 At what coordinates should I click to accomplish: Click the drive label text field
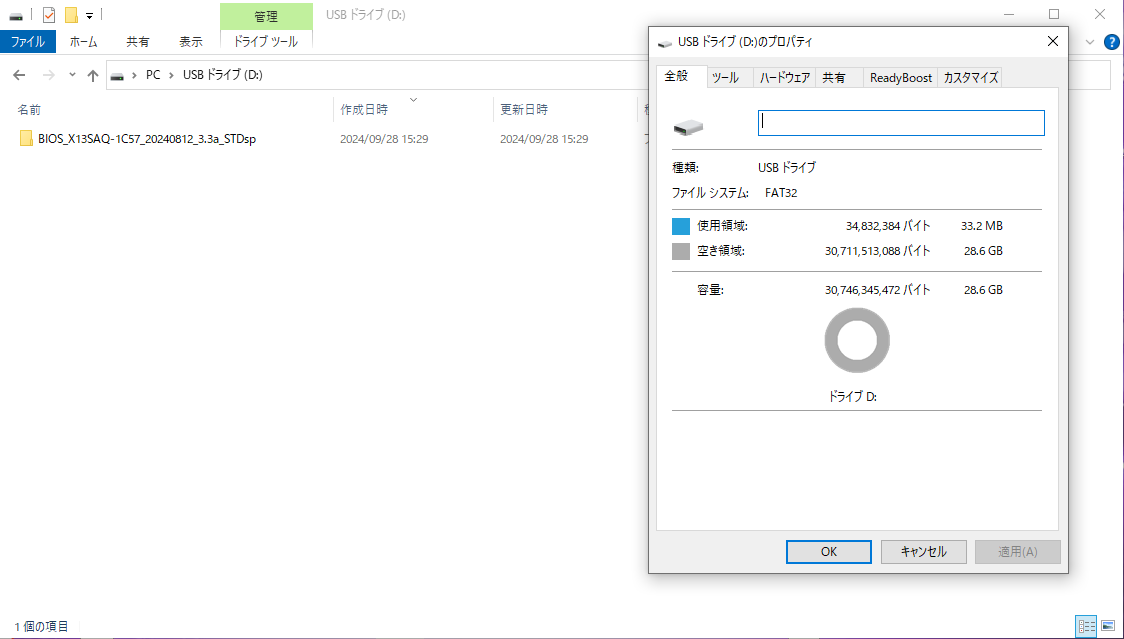901,123
